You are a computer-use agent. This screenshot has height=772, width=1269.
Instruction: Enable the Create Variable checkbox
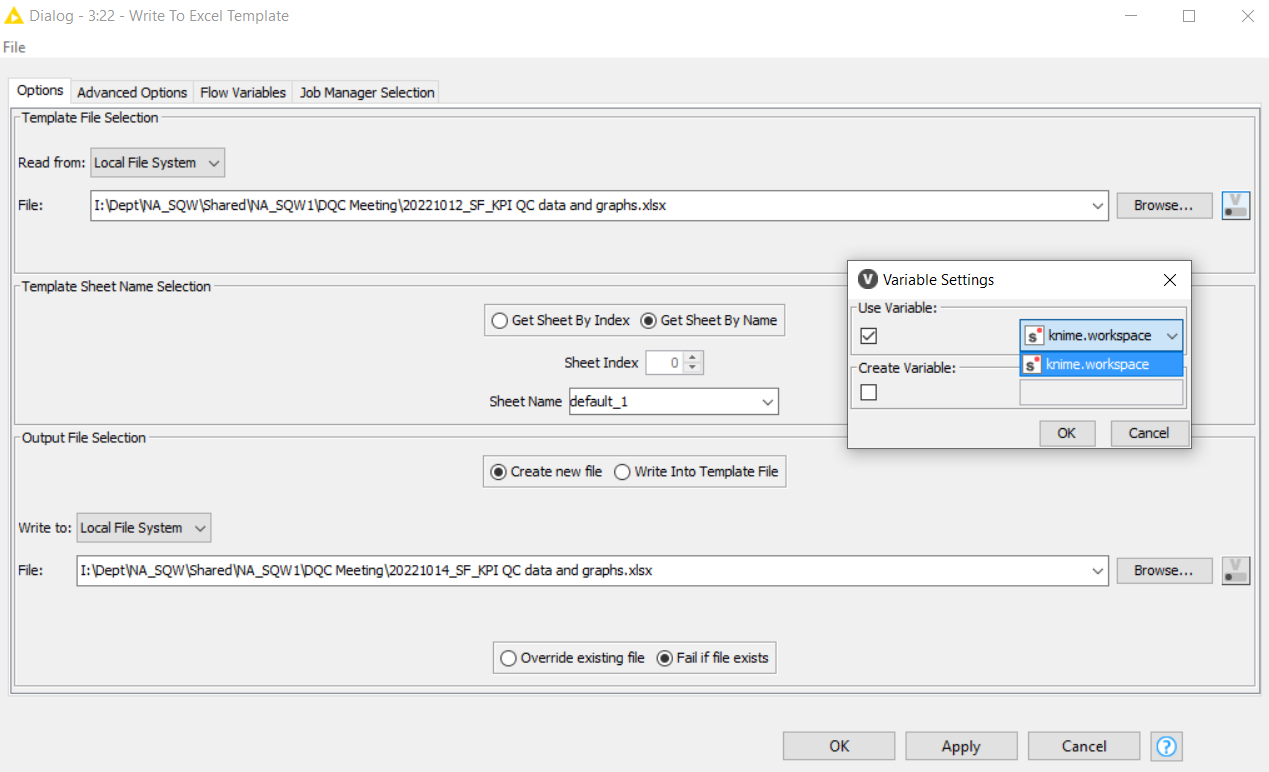pyautogui.click(x=869, y=392)
